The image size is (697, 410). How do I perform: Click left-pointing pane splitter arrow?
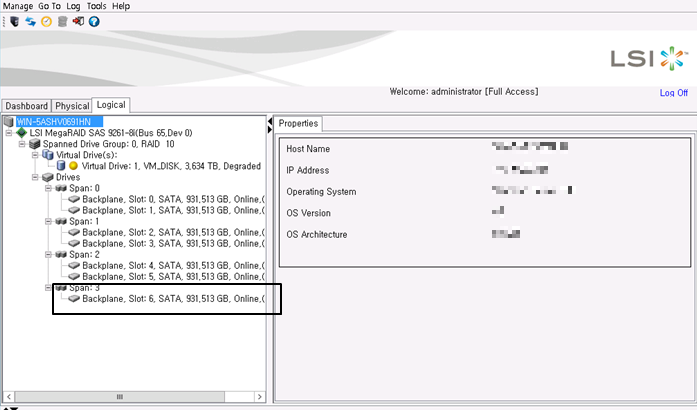[x=270, y=121]
